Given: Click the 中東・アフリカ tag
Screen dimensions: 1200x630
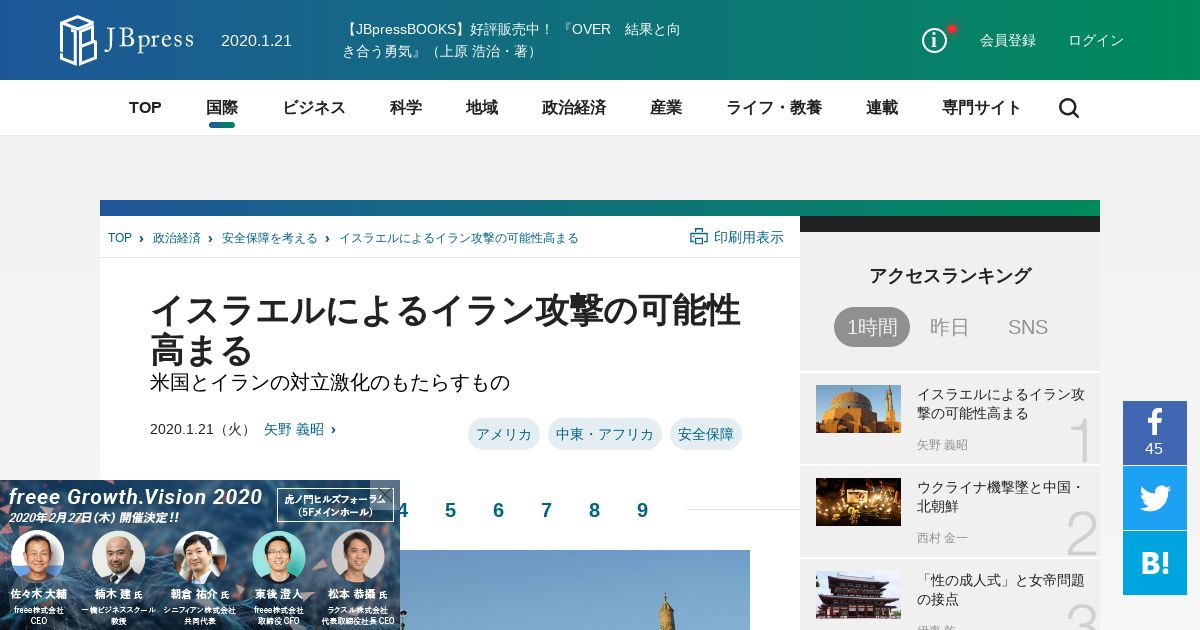Looking at the screenshot, I should 605,434.
